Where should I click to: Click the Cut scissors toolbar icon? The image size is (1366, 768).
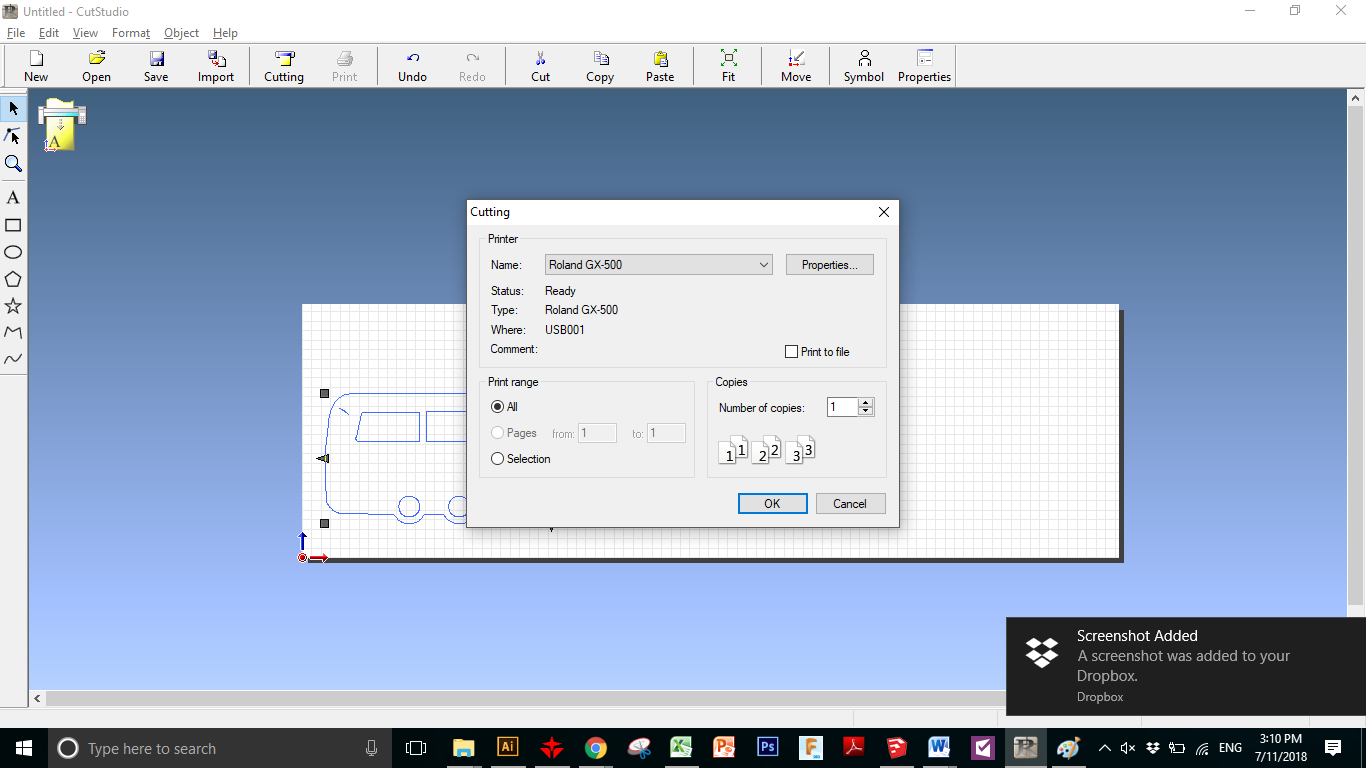click(540, 66)
